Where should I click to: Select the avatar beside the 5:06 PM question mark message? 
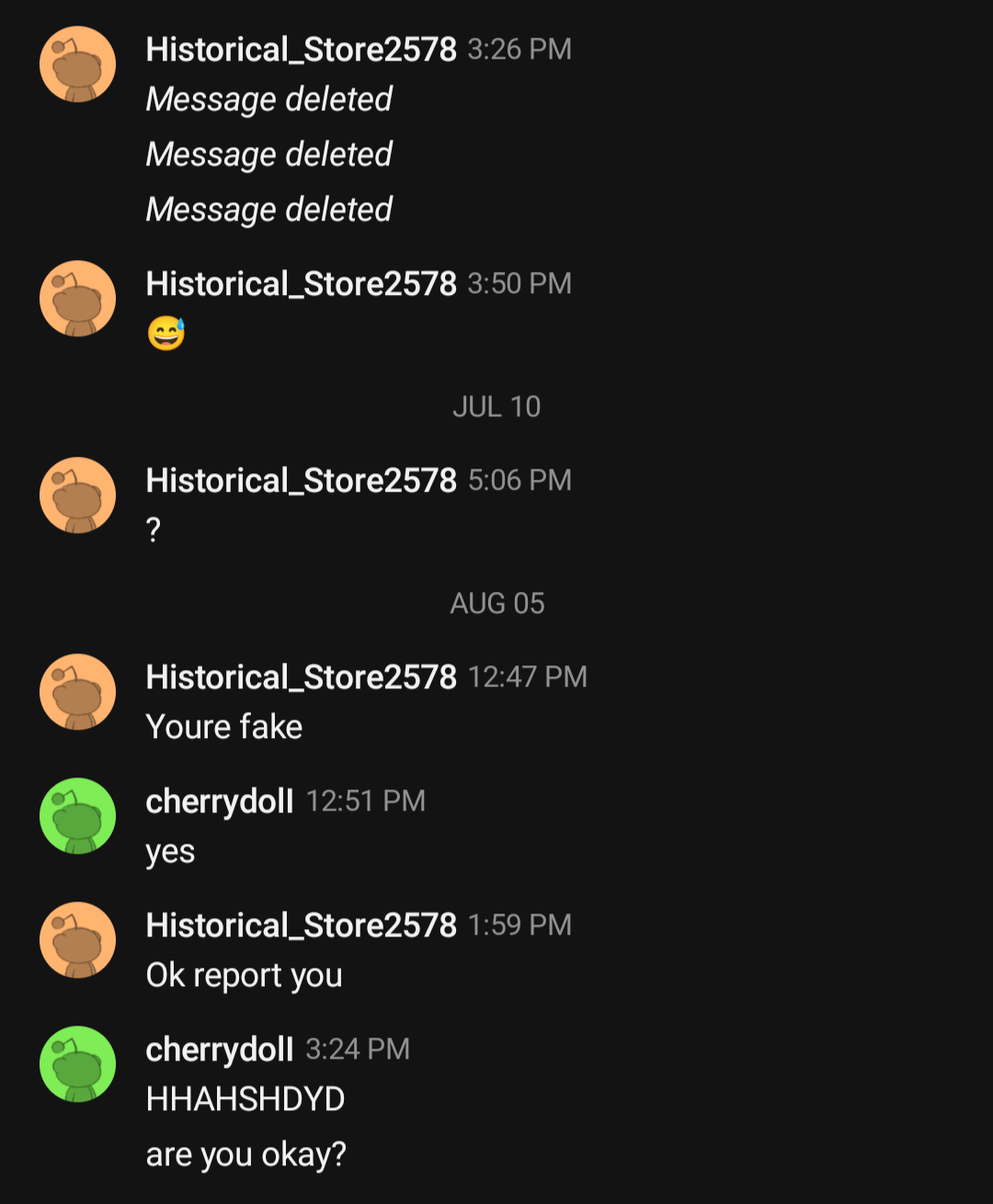78,495
